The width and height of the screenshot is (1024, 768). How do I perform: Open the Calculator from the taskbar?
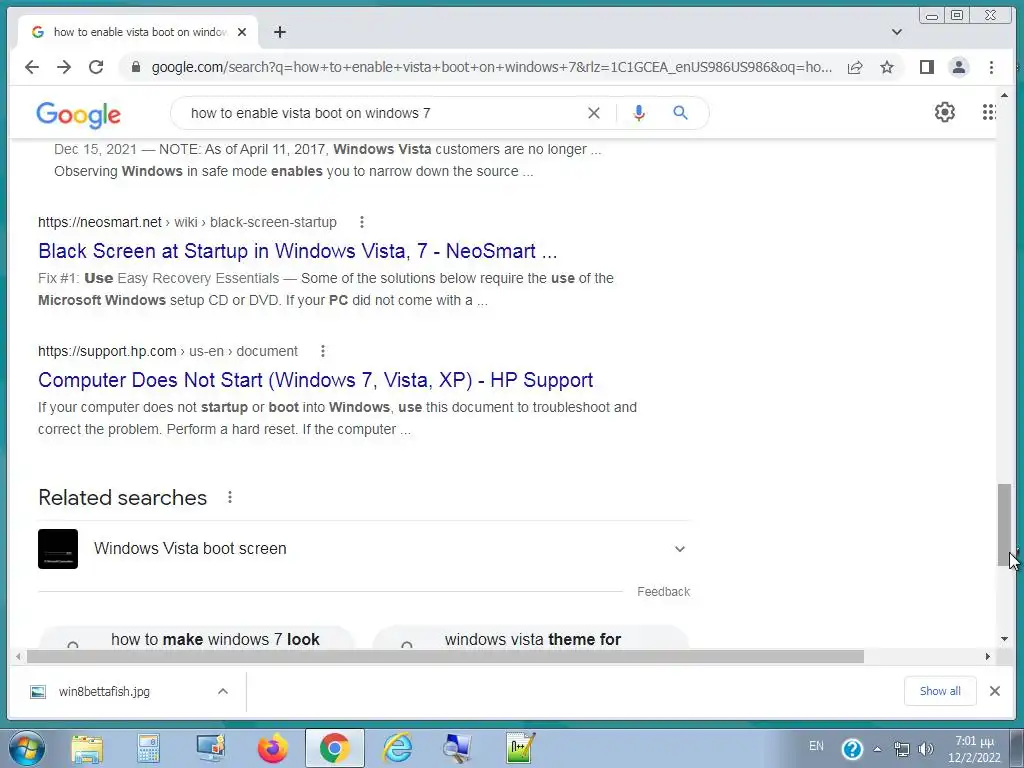(x=148, y=748)
